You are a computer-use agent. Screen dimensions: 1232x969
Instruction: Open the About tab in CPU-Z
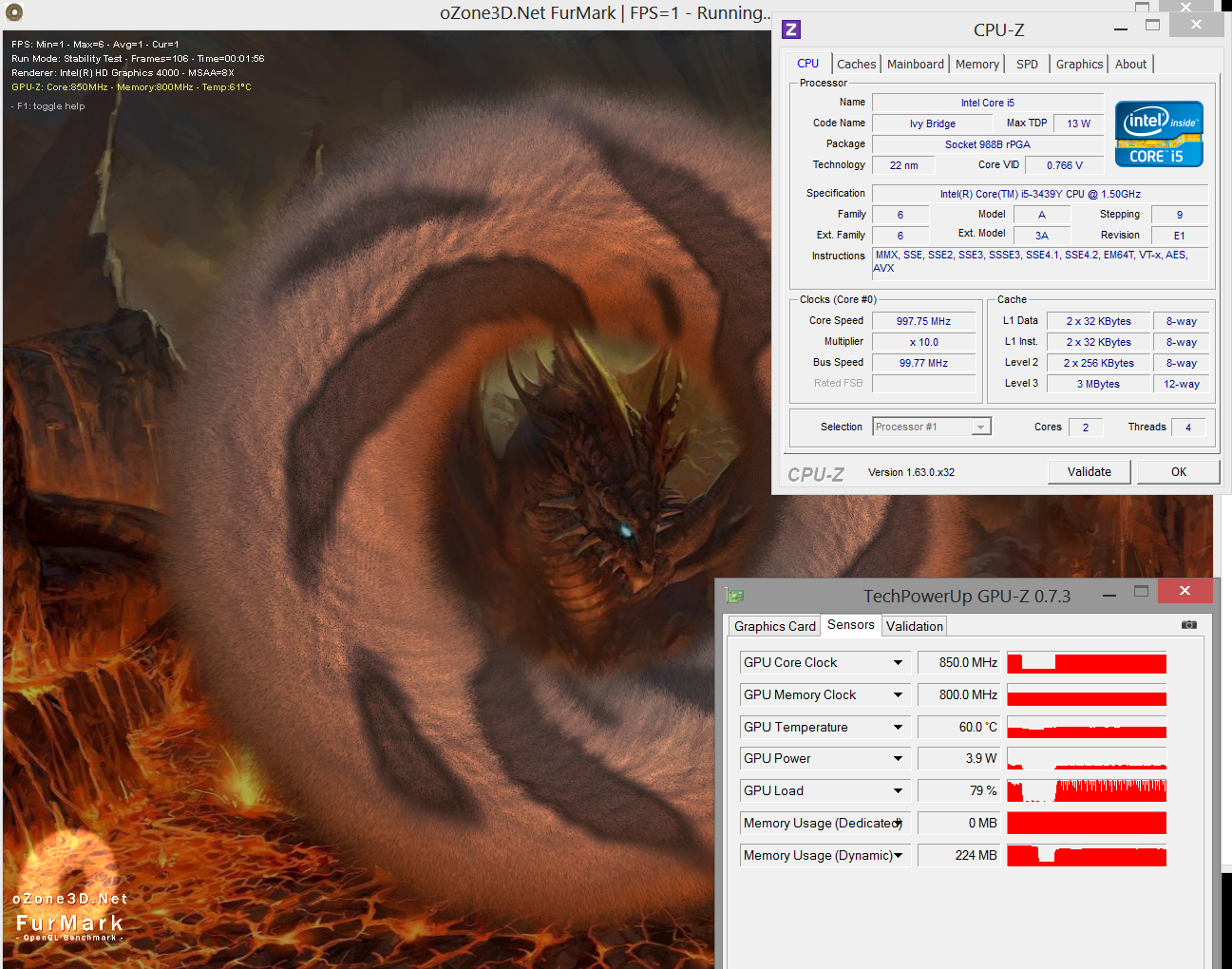(1130, 64)
